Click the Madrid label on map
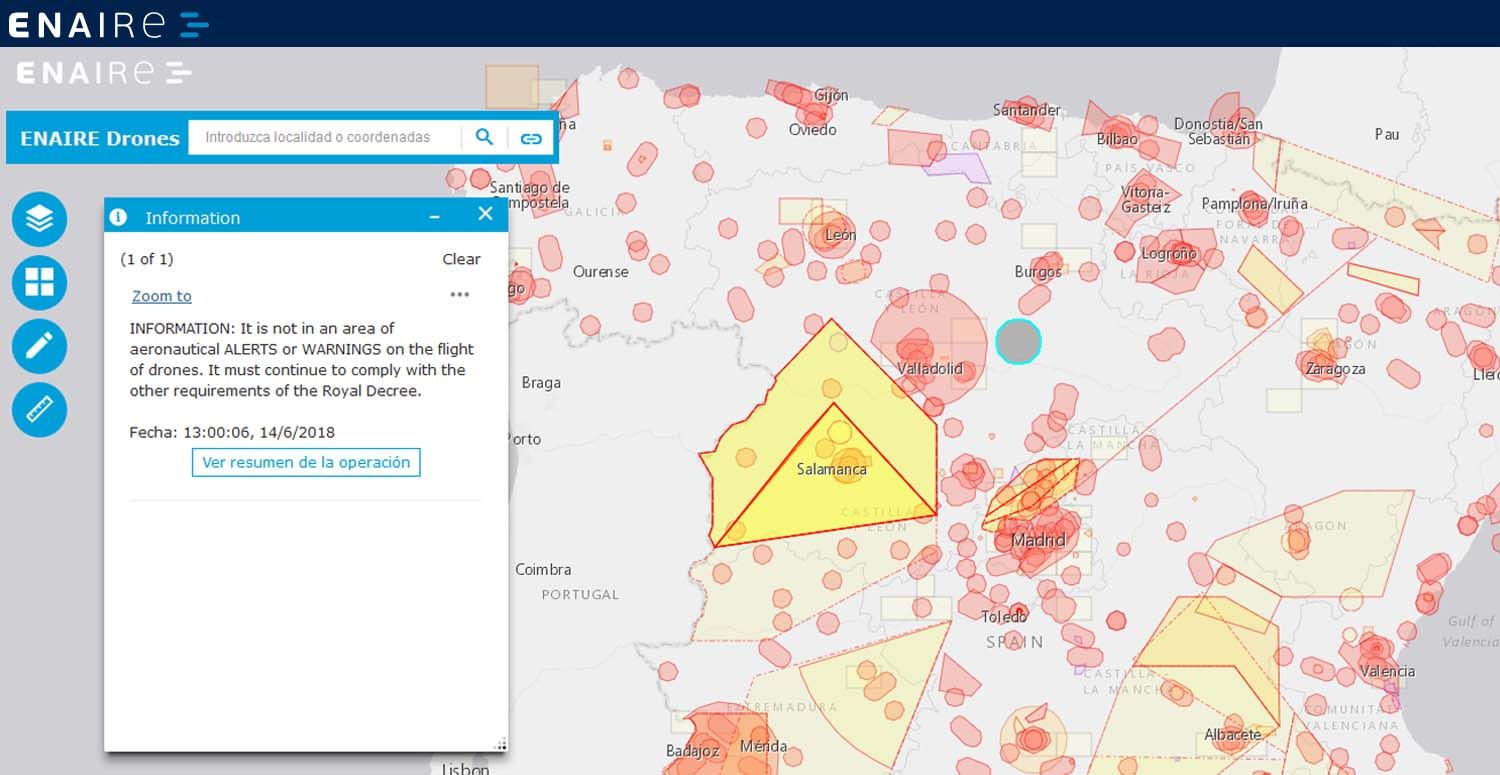 [x=1038, y=540]
